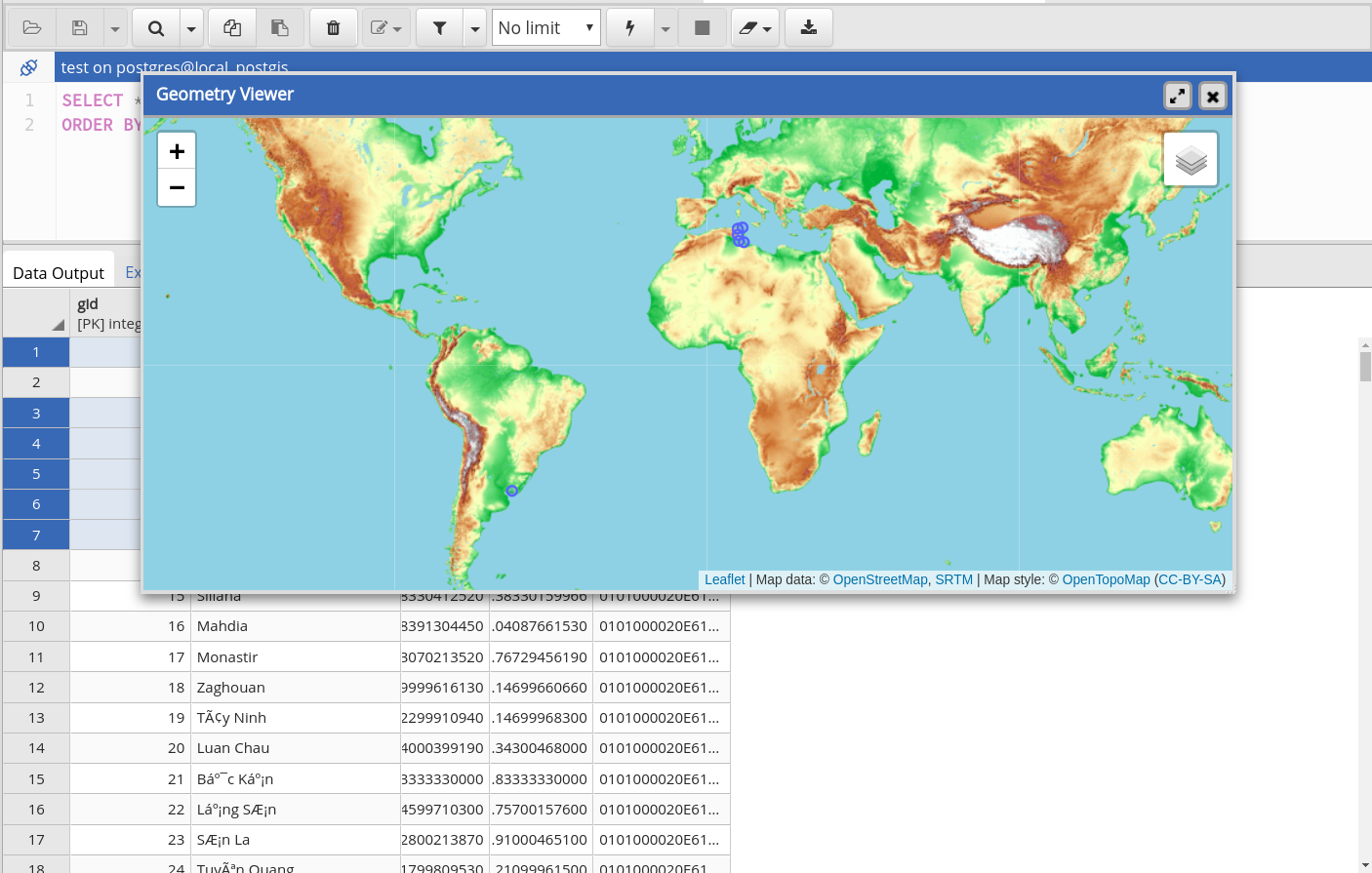
Task: Click the Save File toolbar icon
Action: (x=80, y=28)
